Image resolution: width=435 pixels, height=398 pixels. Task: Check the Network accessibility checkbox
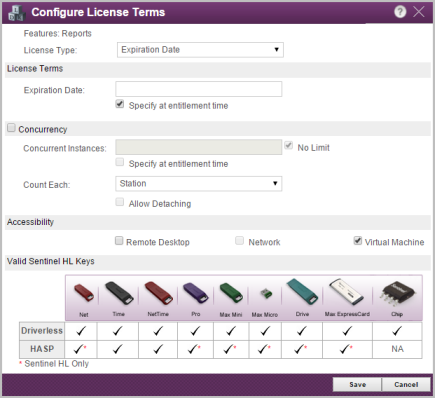point(239,241)
